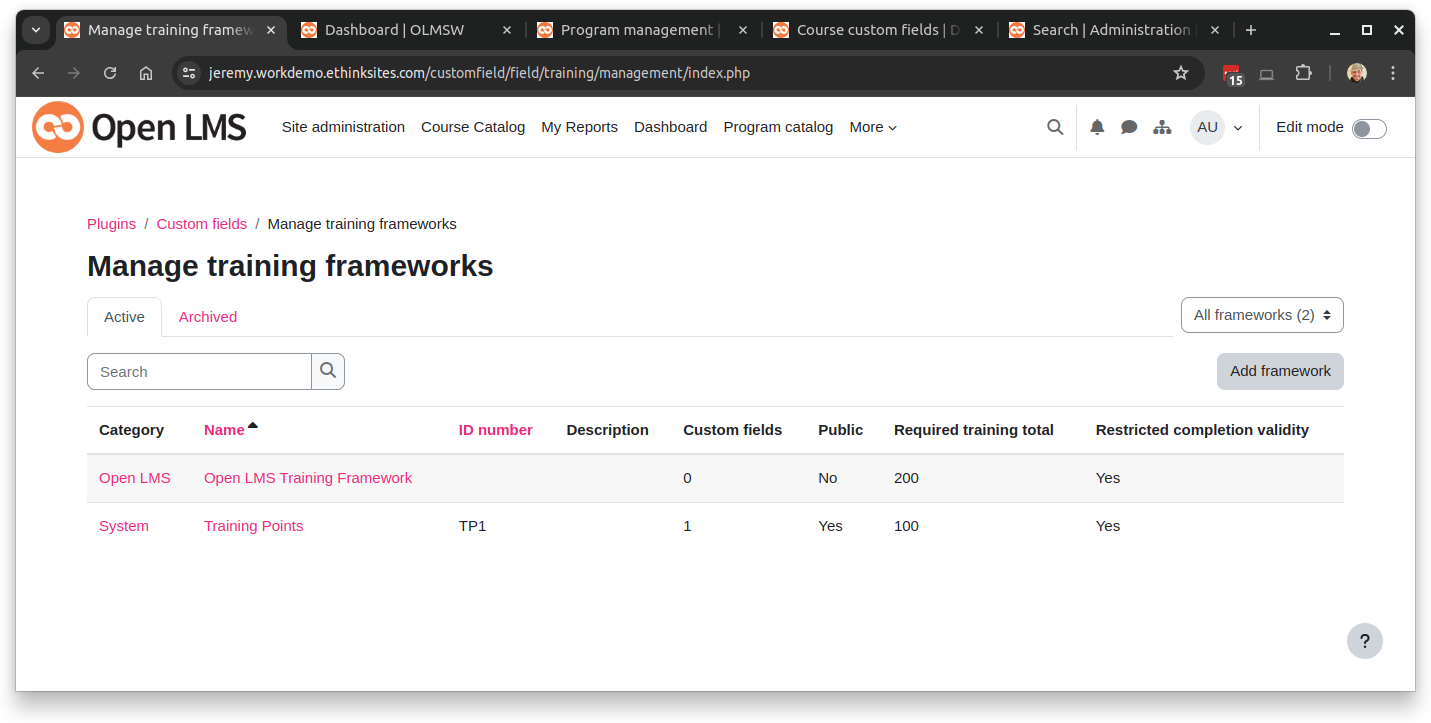Open Course Catalog in navigation
This screenshot has height=723, width=1431.
pos(473,127)
